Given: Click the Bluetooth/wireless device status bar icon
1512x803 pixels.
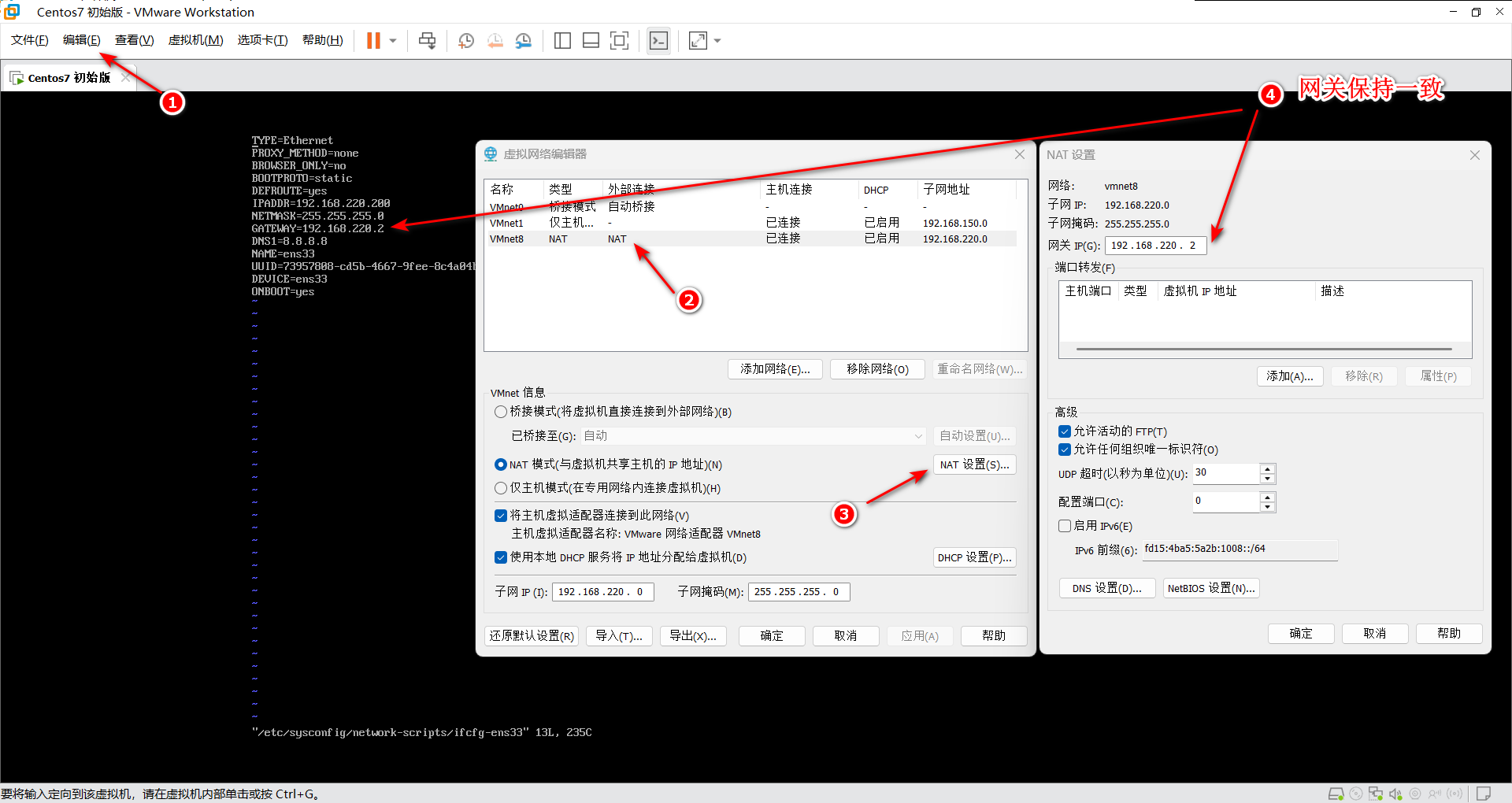Looking at the screenshot, I should (1455, 794).
